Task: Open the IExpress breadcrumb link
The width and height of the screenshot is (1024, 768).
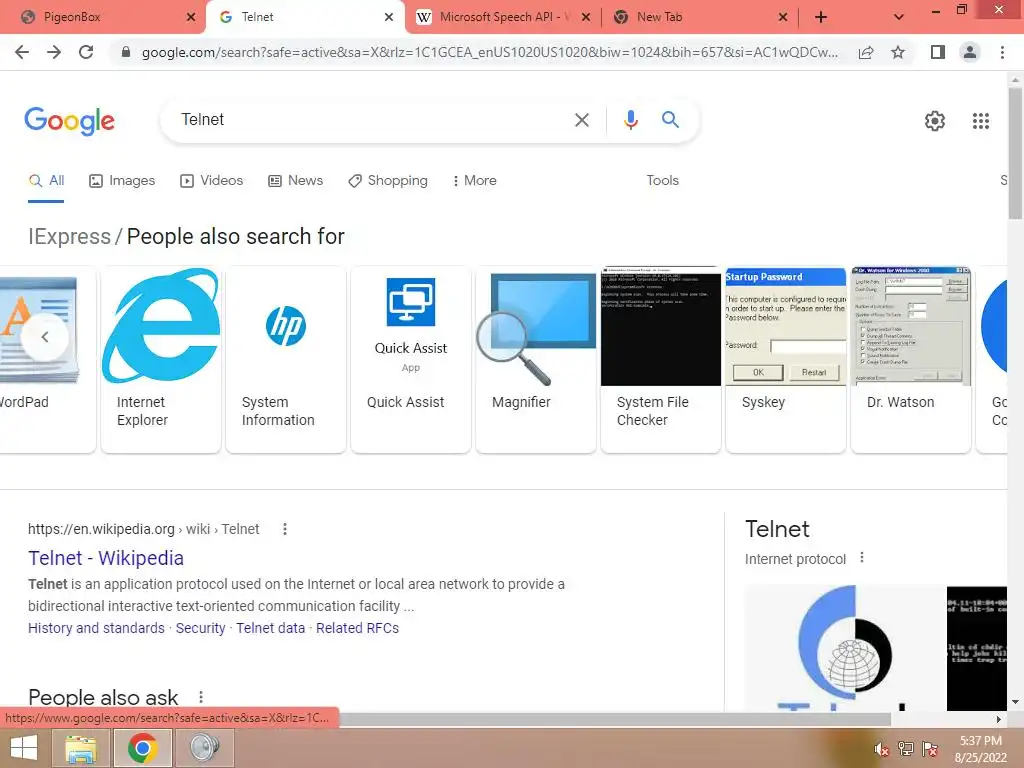Action: click(69, 236)
